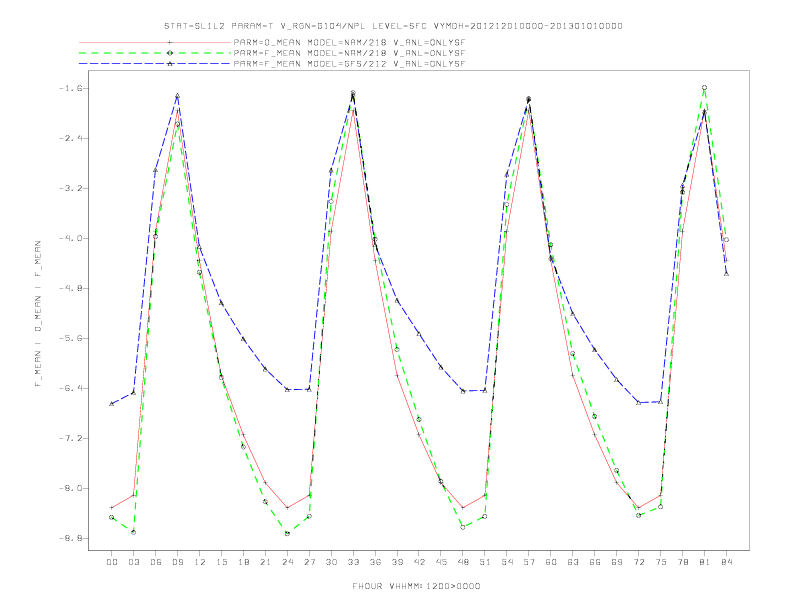This screenshot has height=612, width=792.
Task: Click x-axis tick label 63
Action: tap(573, 562)
